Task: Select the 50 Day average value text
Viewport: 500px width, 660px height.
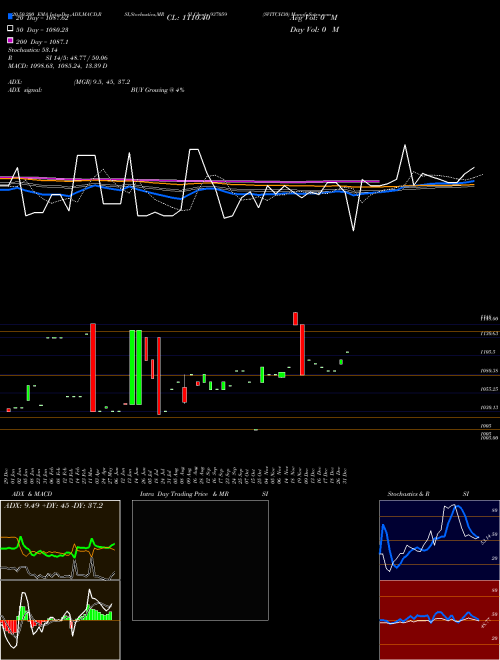Action: click(42, 30)
